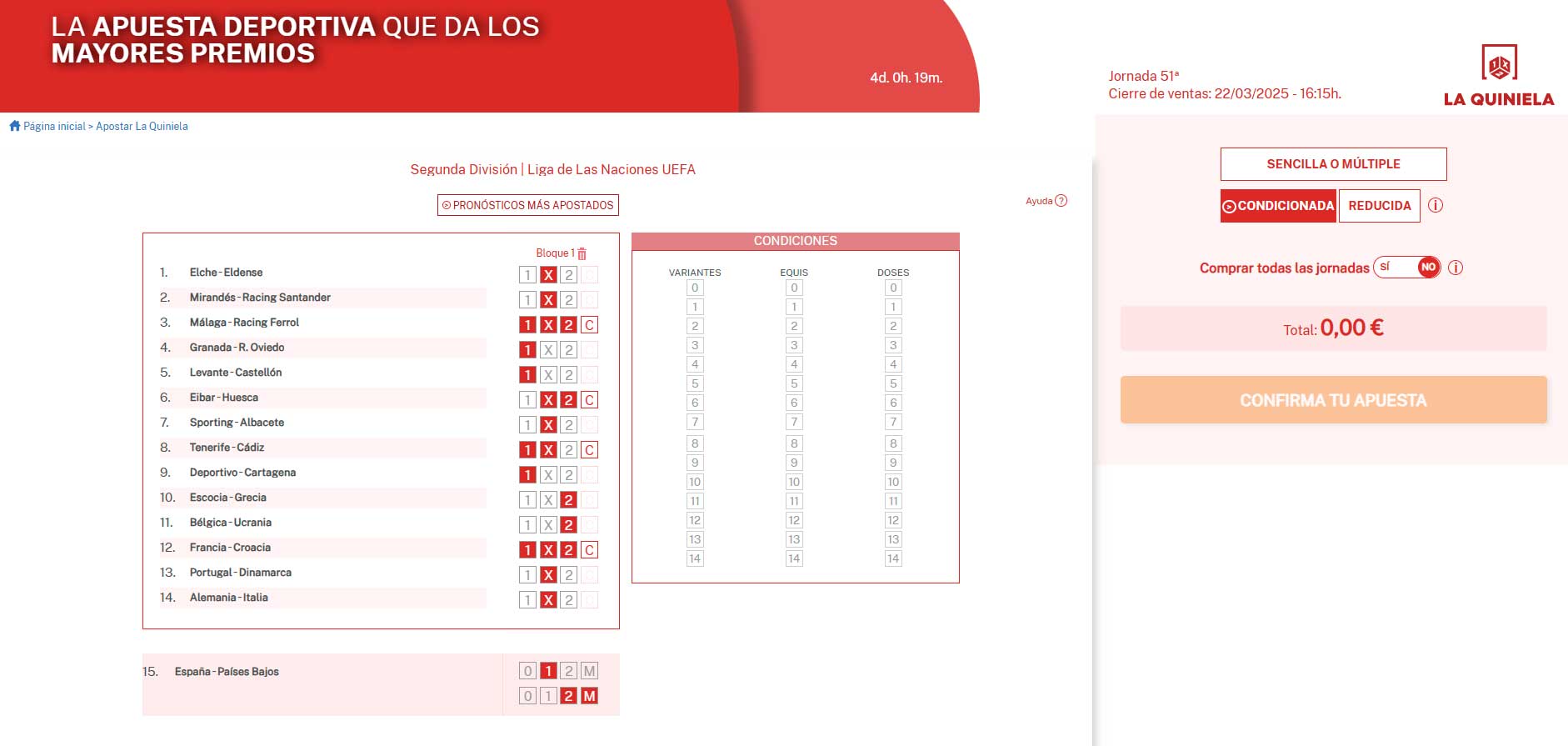Select Equis condition value 9
The width and height of the screenshot is (1568, 746).
794,463
